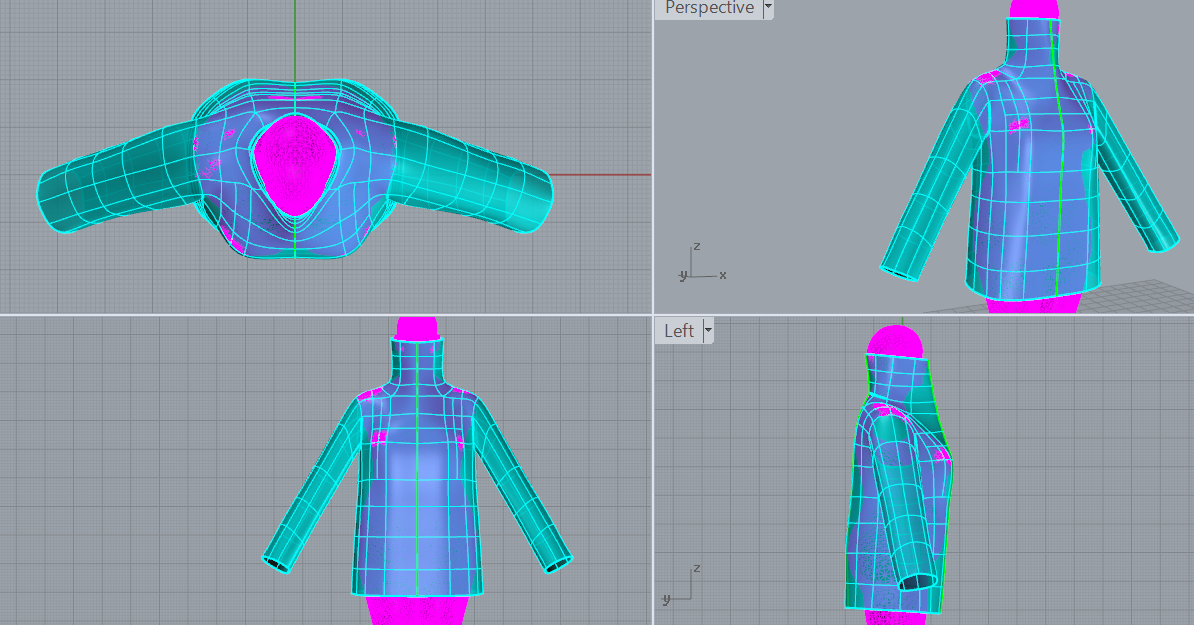The image size is (1194, 625).
Task: Expand the Left viewport dropdown arrow
Action: [x=708, y=331]
